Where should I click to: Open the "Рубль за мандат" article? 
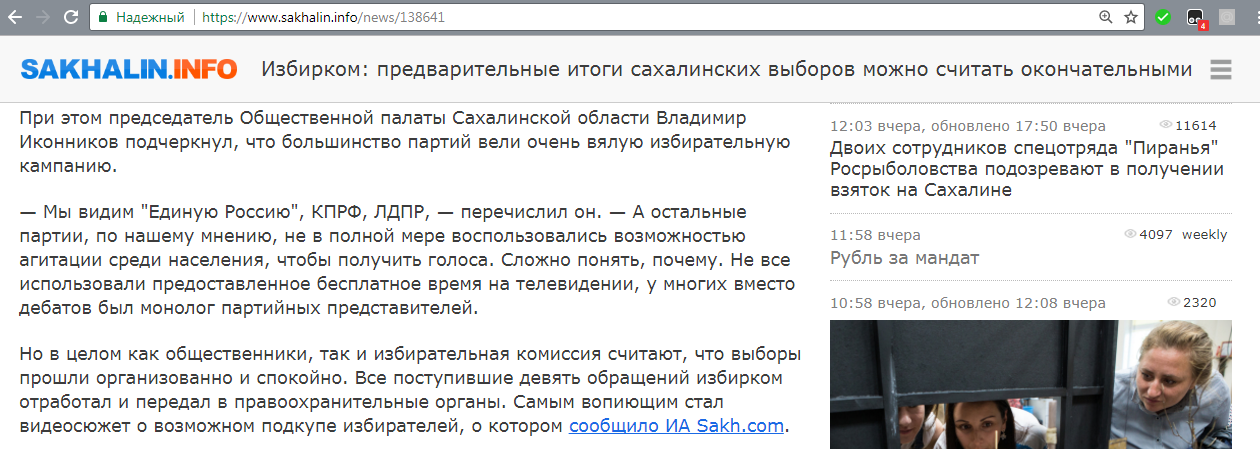tap(904, 258)
